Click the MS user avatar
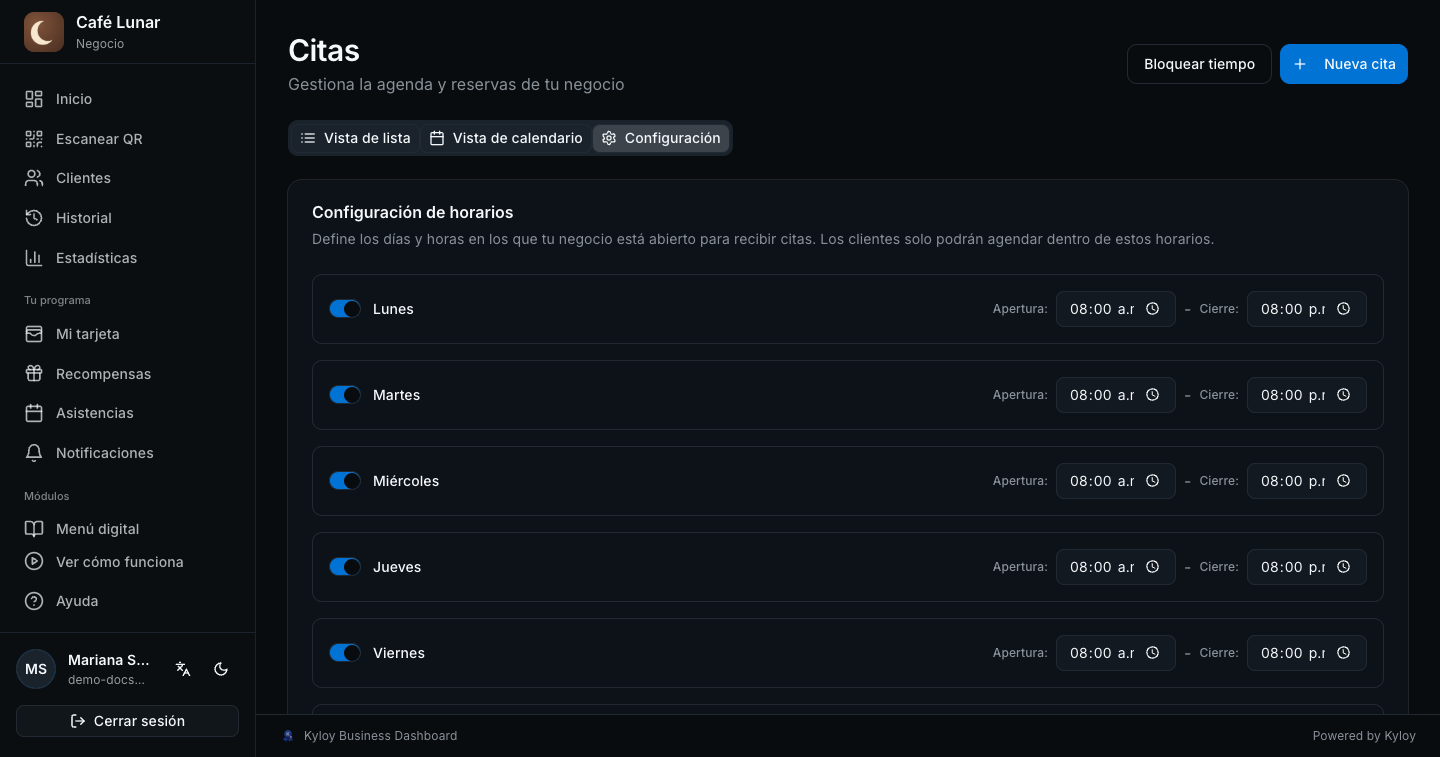Screen dimensions: 1440x757 (x=36, y=669)
